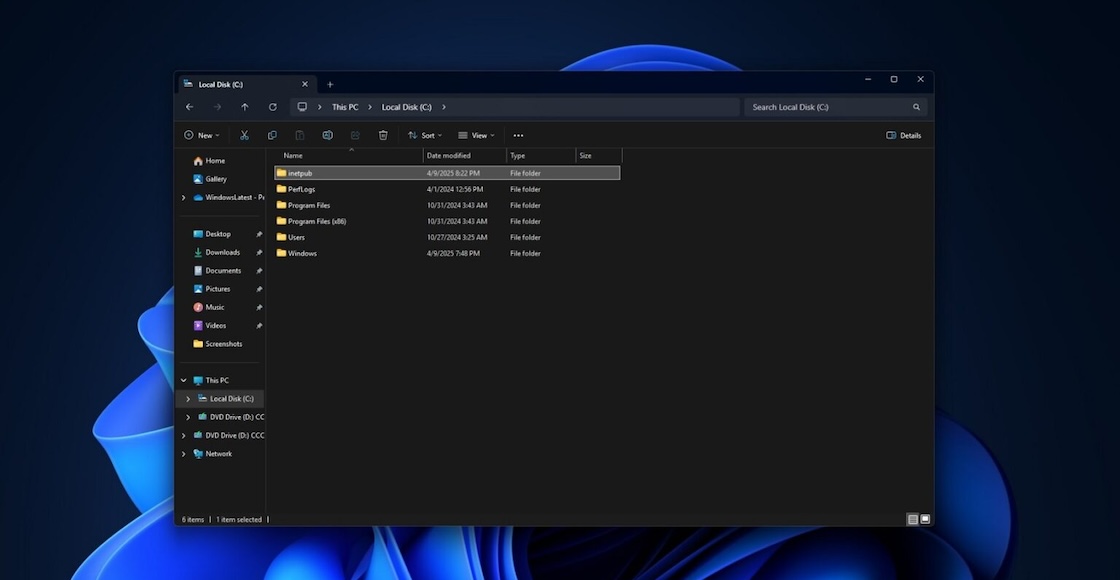
Task: Navigate back with the back arrow
Action: 190,107
